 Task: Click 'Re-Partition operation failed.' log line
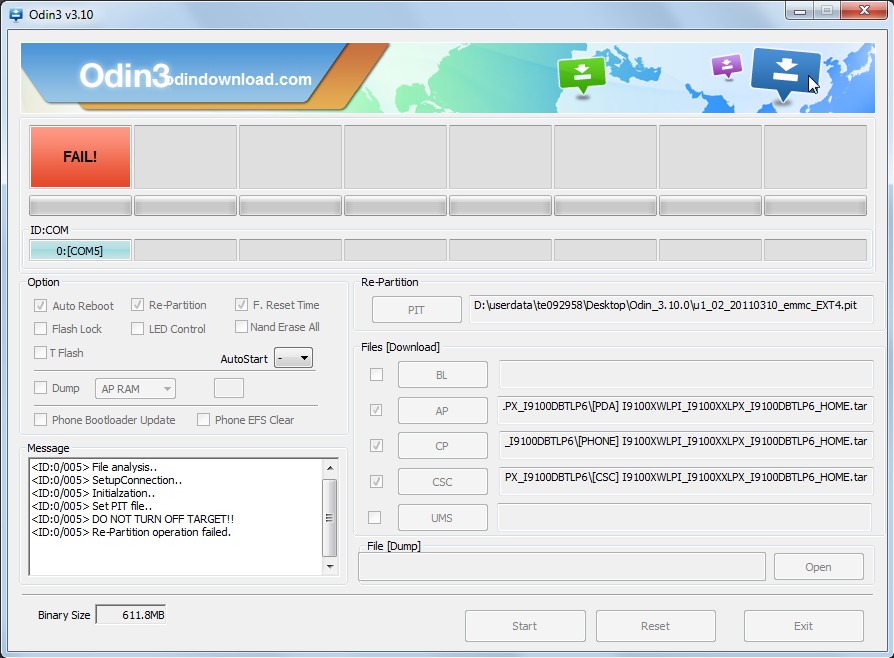pyautogui.click(x=131, y=532)
